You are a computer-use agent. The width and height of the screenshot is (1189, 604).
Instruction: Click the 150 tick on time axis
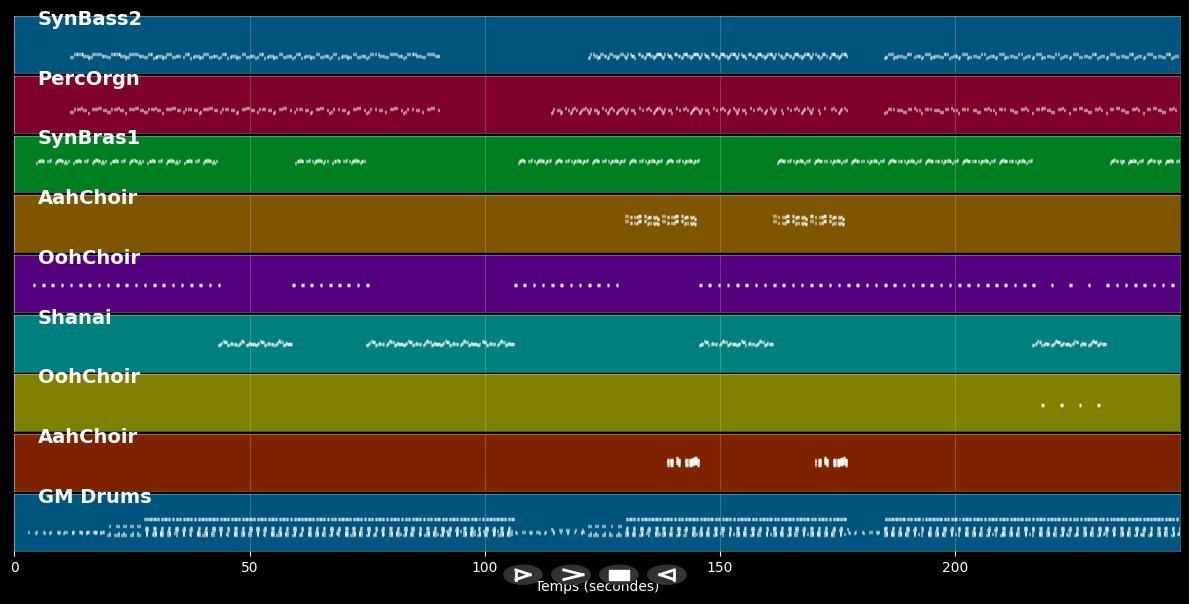pyautogui.click(x=720, y=567)
